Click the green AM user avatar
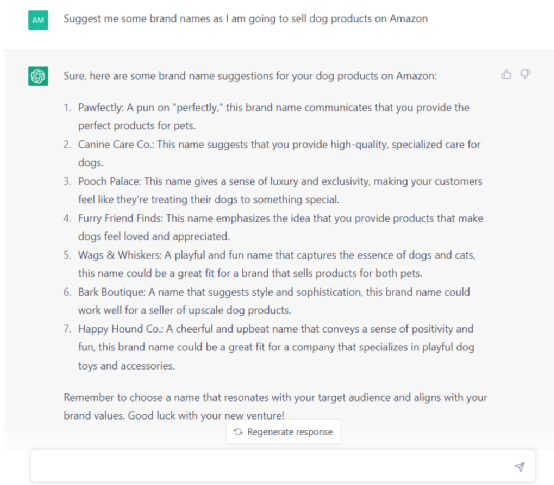 coord(38,20)
